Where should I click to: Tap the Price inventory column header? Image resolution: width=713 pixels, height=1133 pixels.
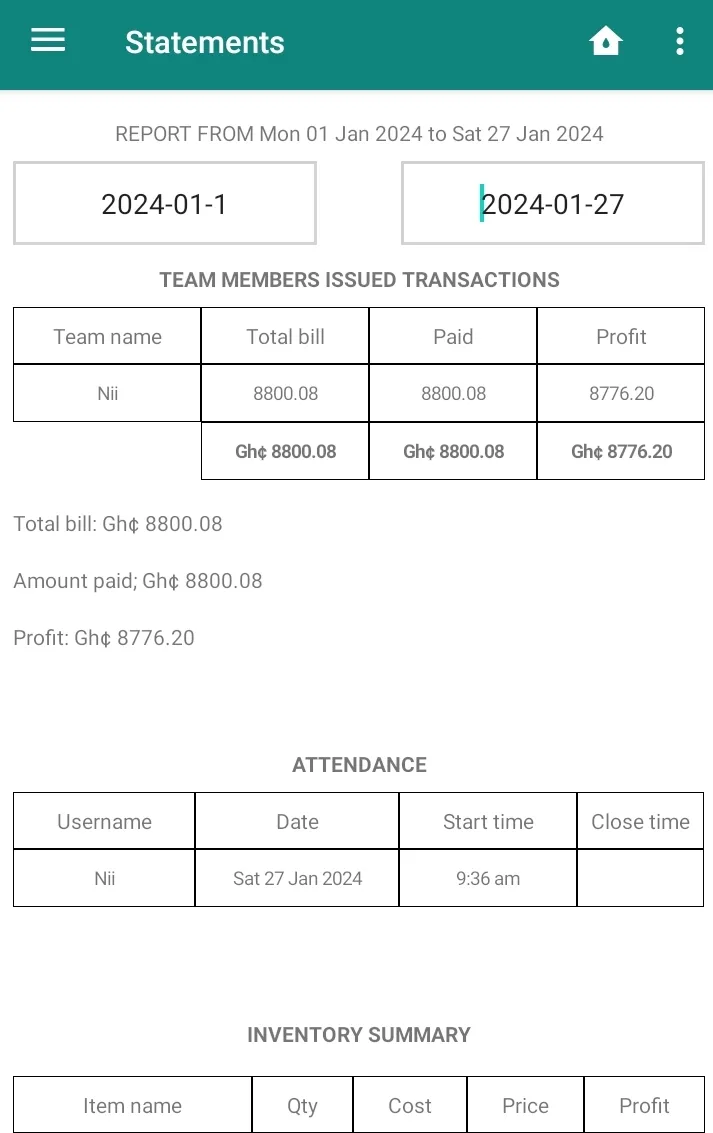[x=525, y=1105]
